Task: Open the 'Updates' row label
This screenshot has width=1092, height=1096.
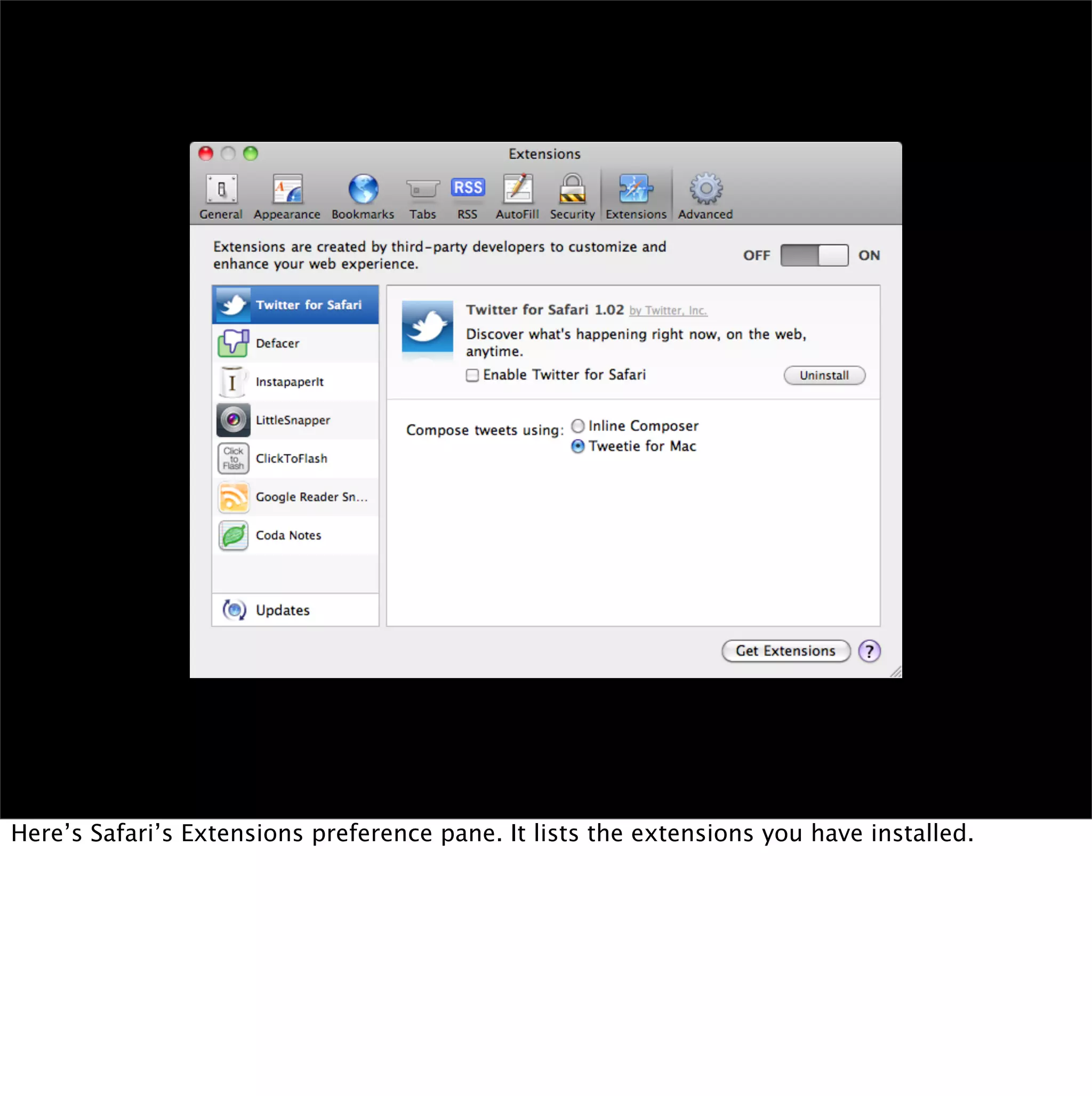Action: 283,610
